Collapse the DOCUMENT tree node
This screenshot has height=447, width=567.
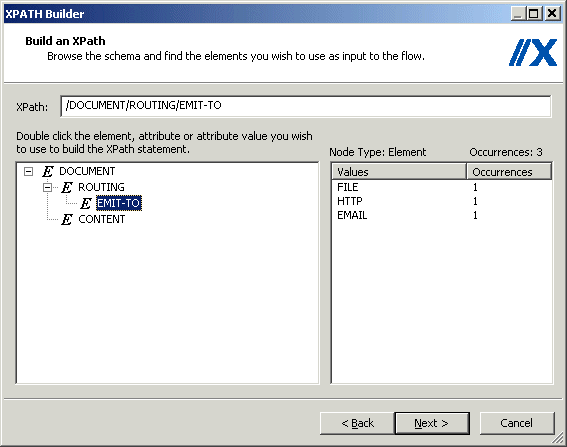click(x=29, y=171)
